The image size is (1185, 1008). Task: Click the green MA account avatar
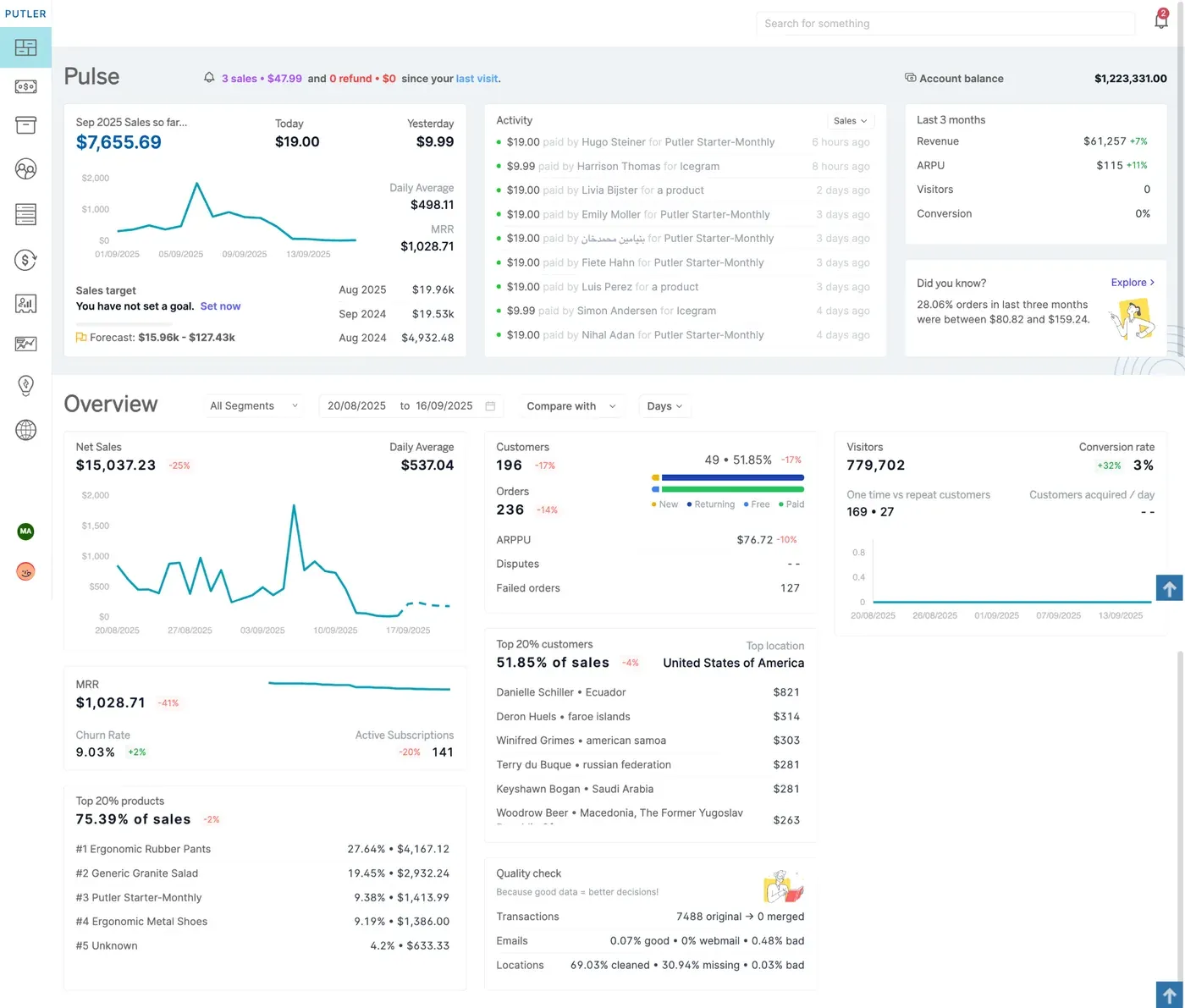pos(25,532)
